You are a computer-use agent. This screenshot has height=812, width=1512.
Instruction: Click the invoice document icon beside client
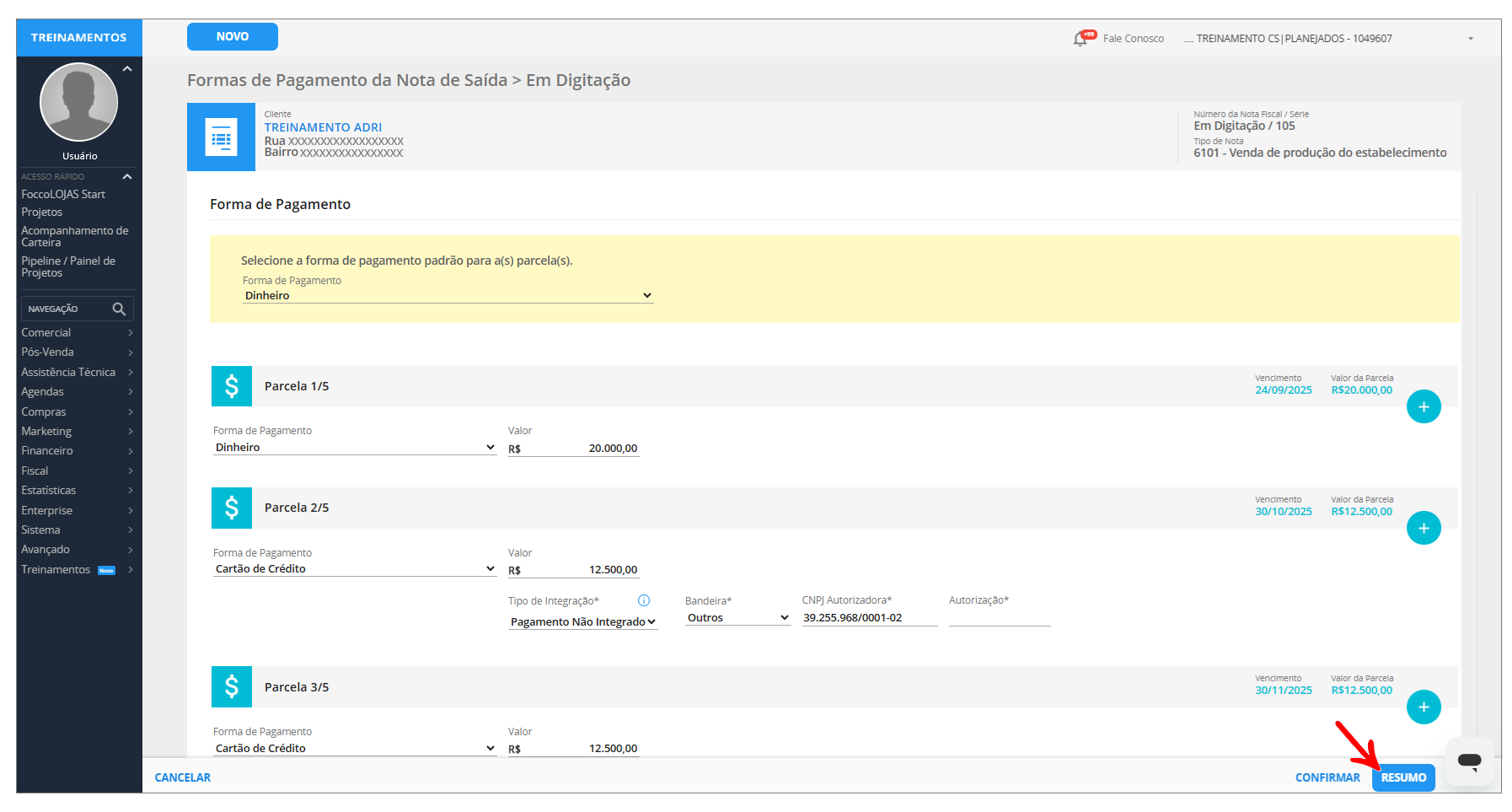221,137
